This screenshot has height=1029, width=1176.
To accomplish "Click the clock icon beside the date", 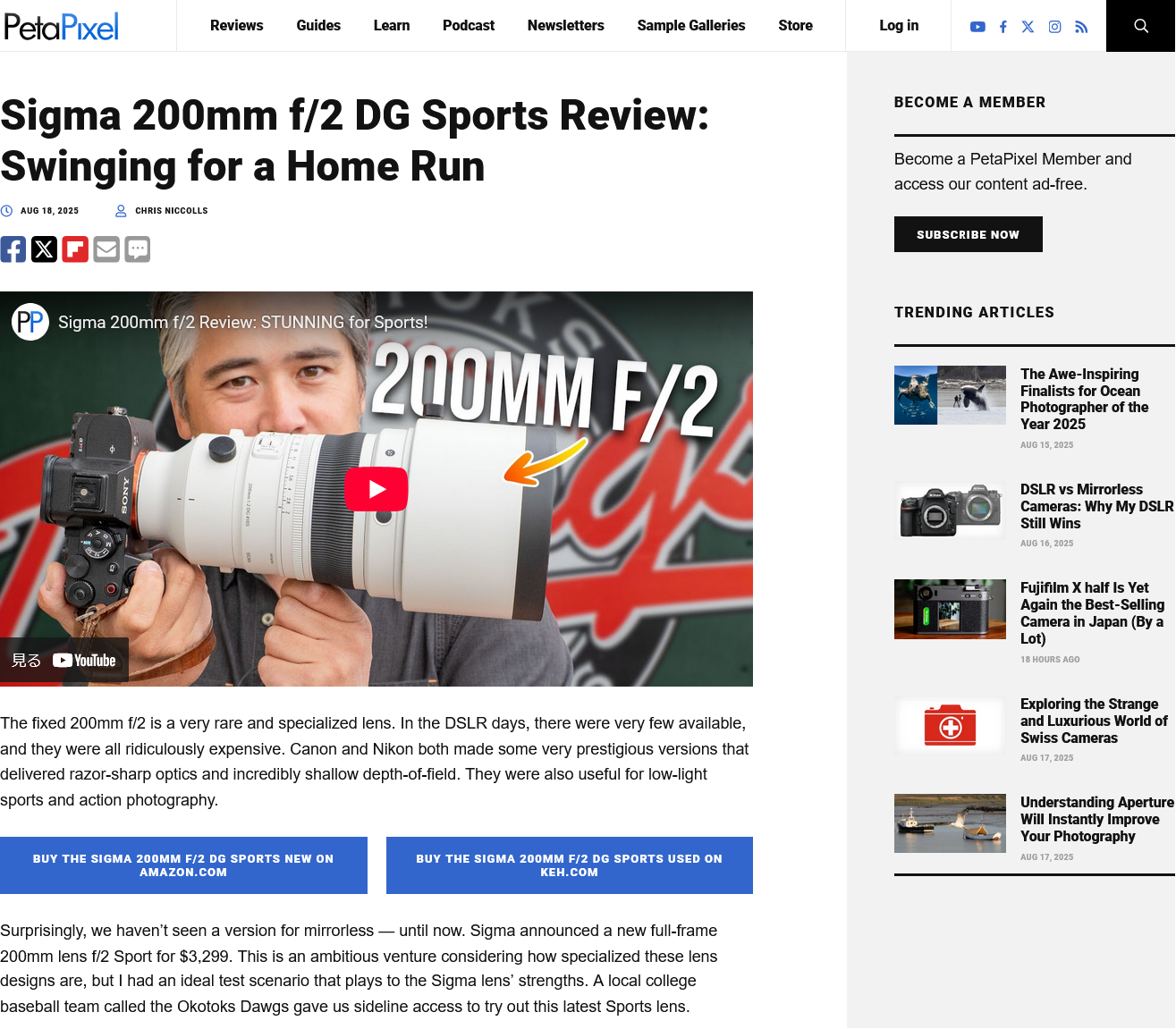I will coord(6,211).
